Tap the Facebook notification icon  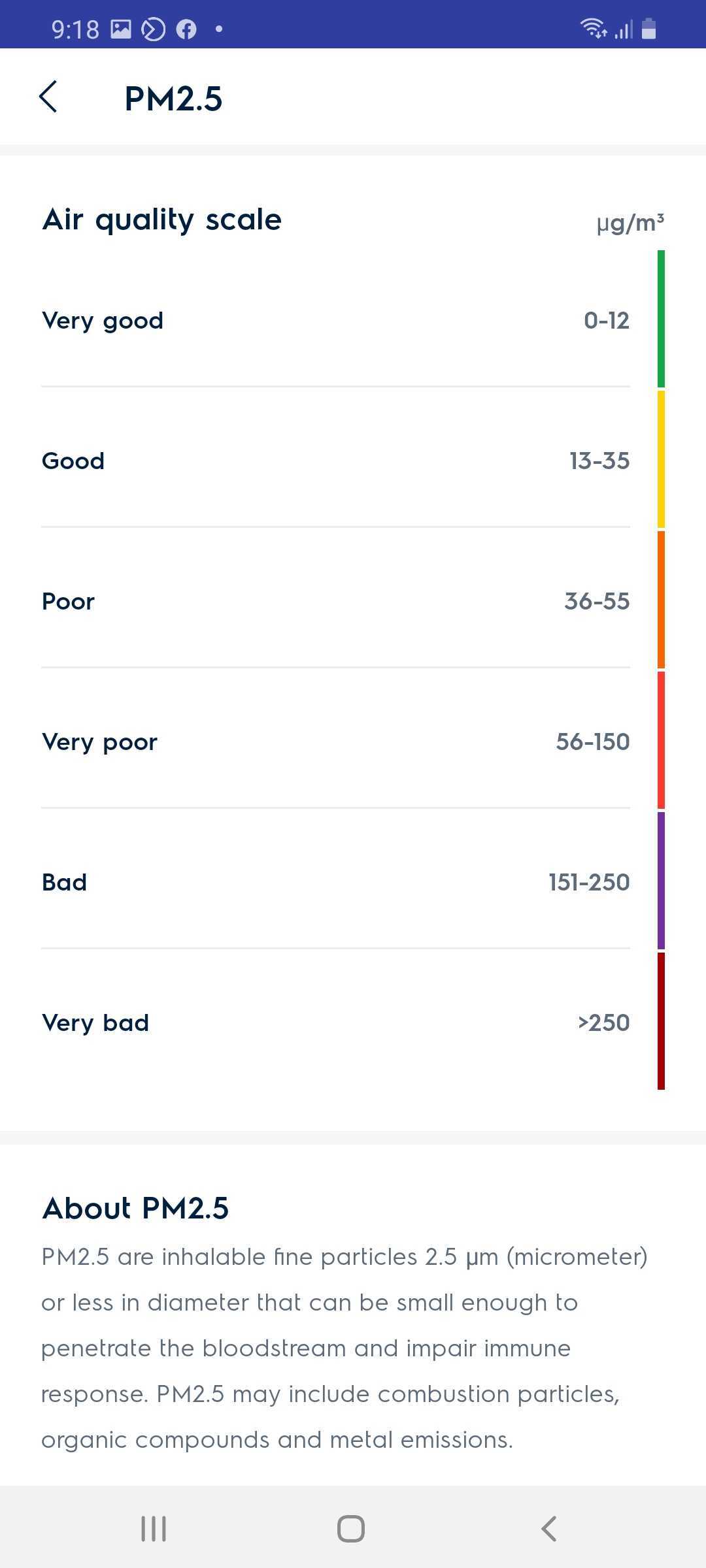pyautogui.click(x=186, y=29)
